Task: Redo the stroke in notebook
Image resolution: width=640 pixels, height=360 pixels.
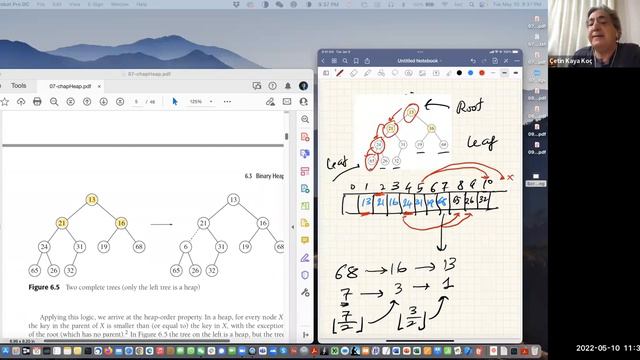Action: coord(484,61)
